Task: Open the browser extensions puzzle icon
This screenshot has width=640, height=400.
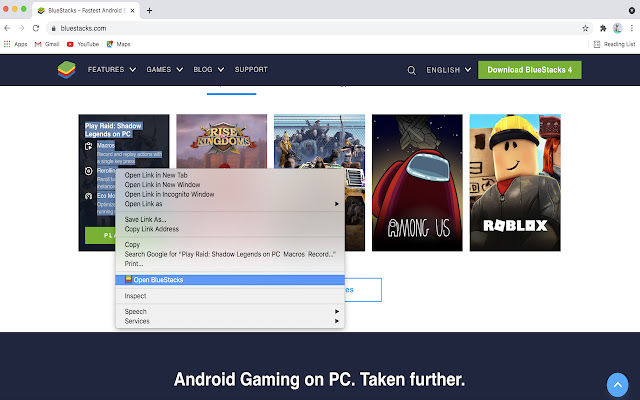Action: [602, 28]
